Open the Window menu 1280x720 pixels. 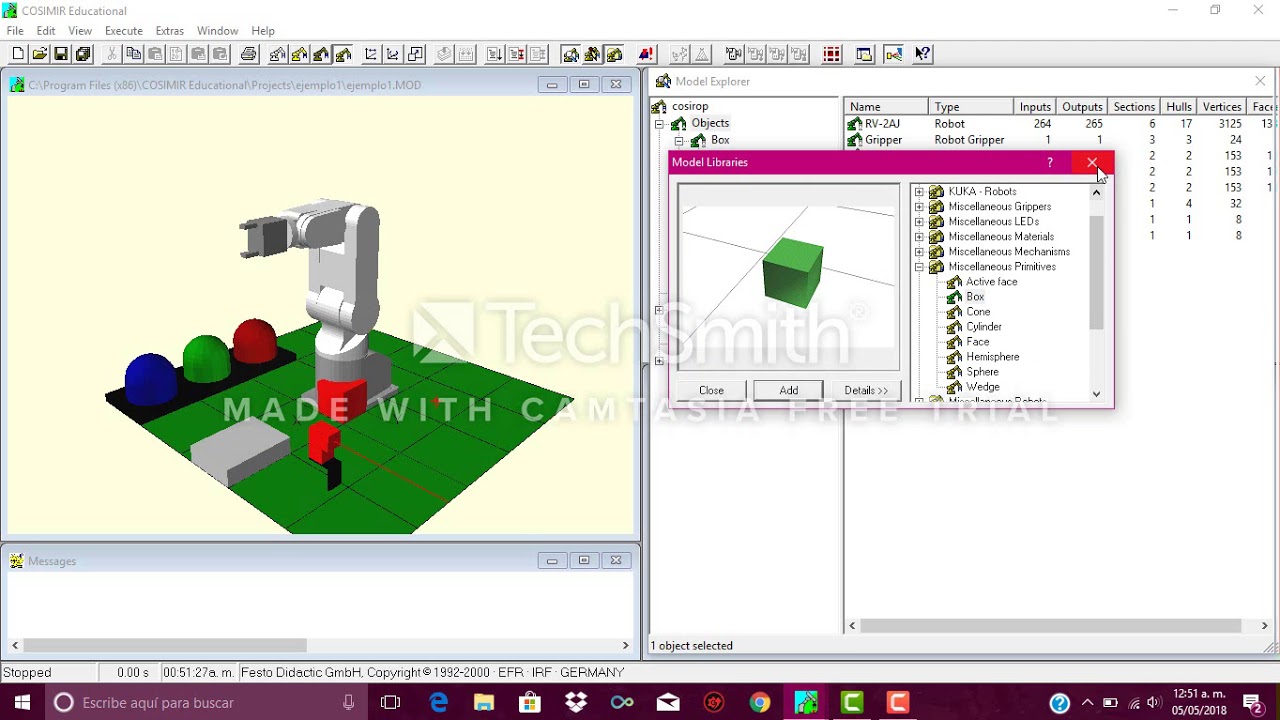[217, 31]
